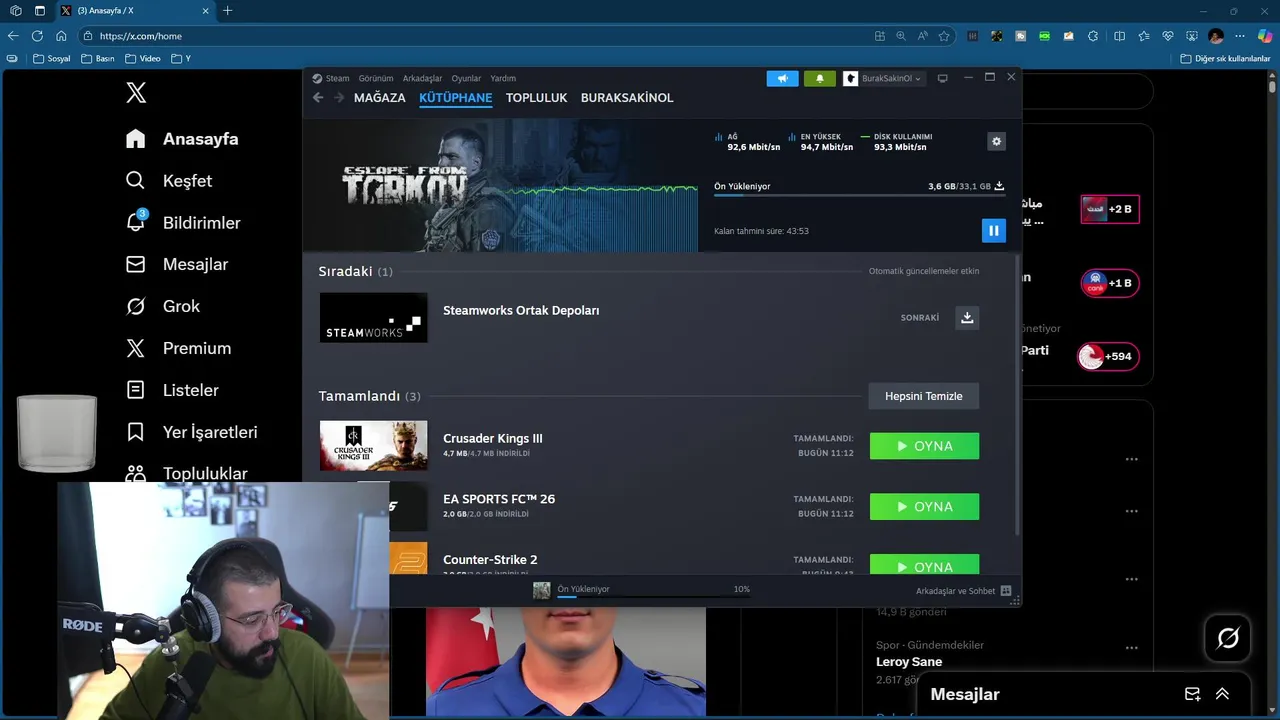Open BurakSakinOl account dropdown in Steam
The height and width of the screenshot is (720, 1280).
pos(883,78)
